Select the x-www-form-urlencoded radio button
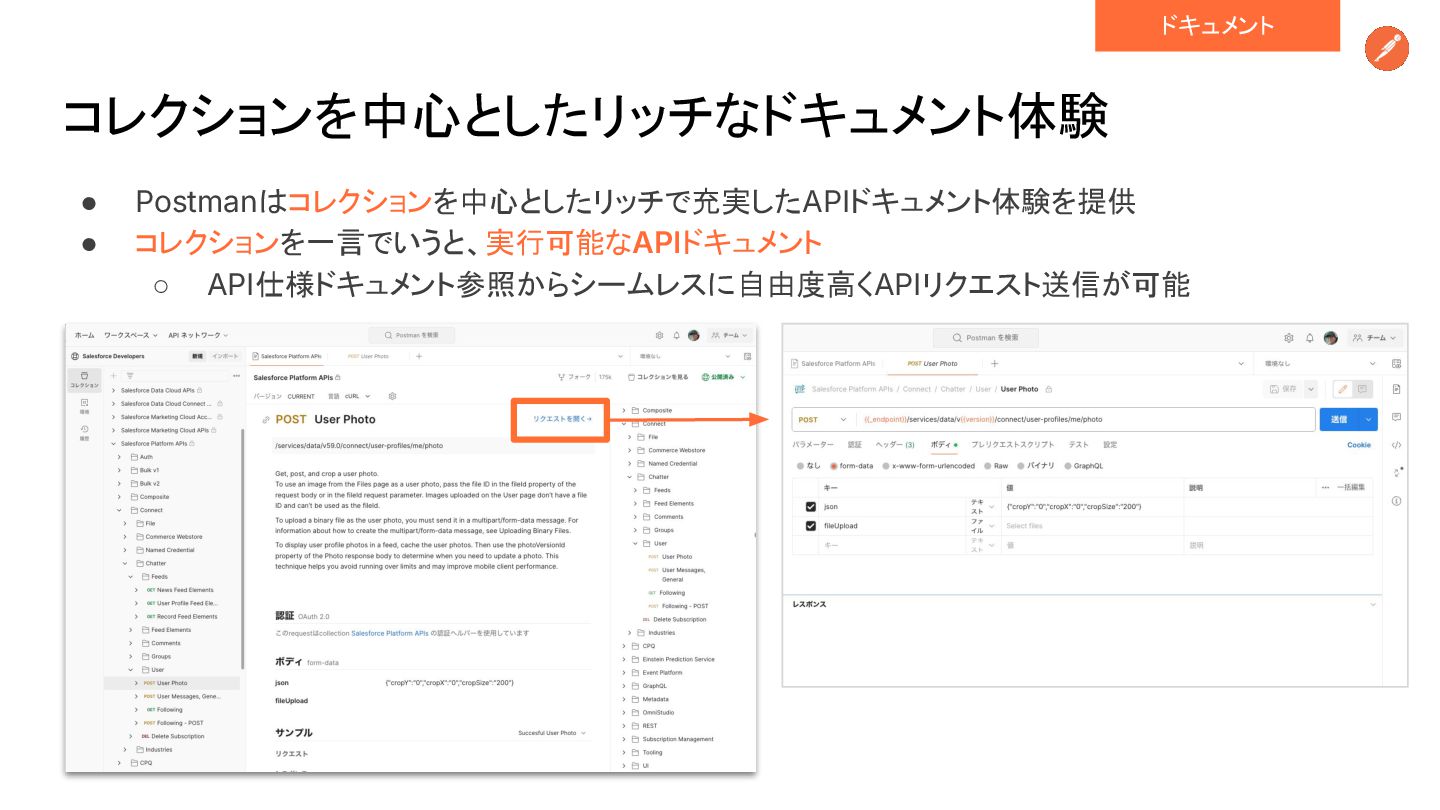This screenshot has width=1440, height=810. point(886,466)
